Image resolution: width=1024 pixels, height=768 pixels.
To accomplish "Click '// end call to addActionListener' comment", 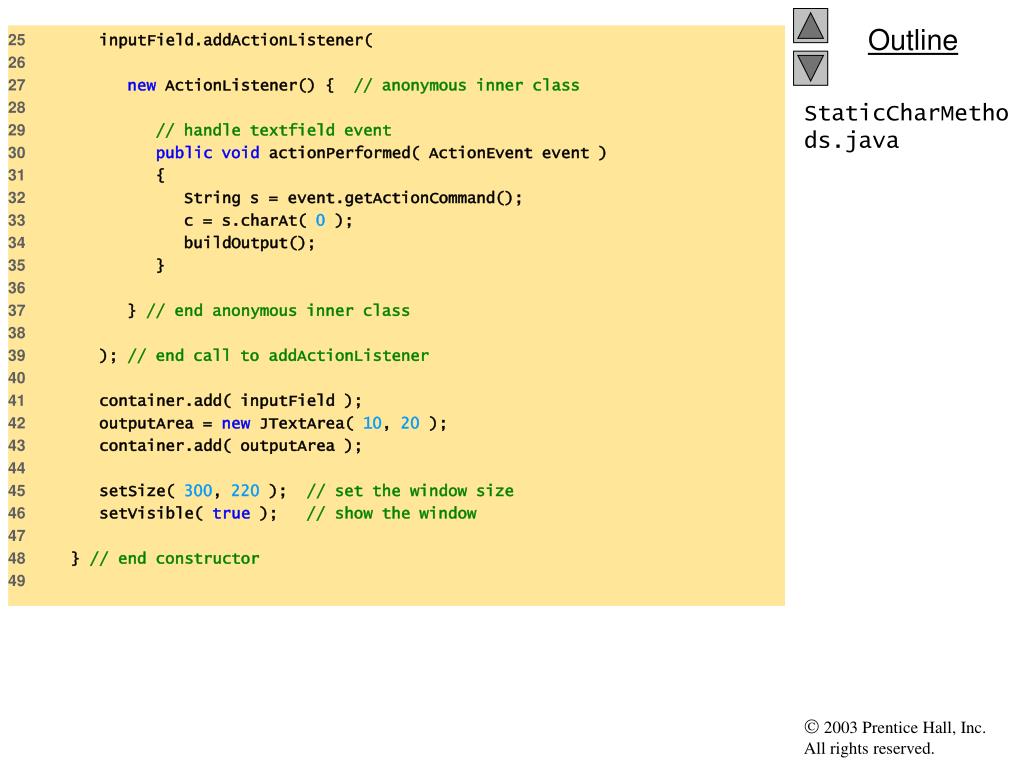I will coord(278,356).
